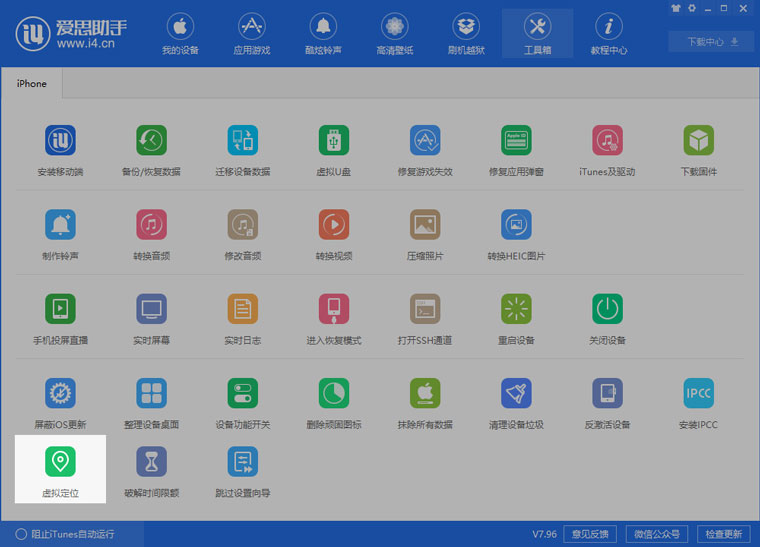760x547 pixels.
Task: Switch to 应用游戏 tab
Action: pos(252,33)
